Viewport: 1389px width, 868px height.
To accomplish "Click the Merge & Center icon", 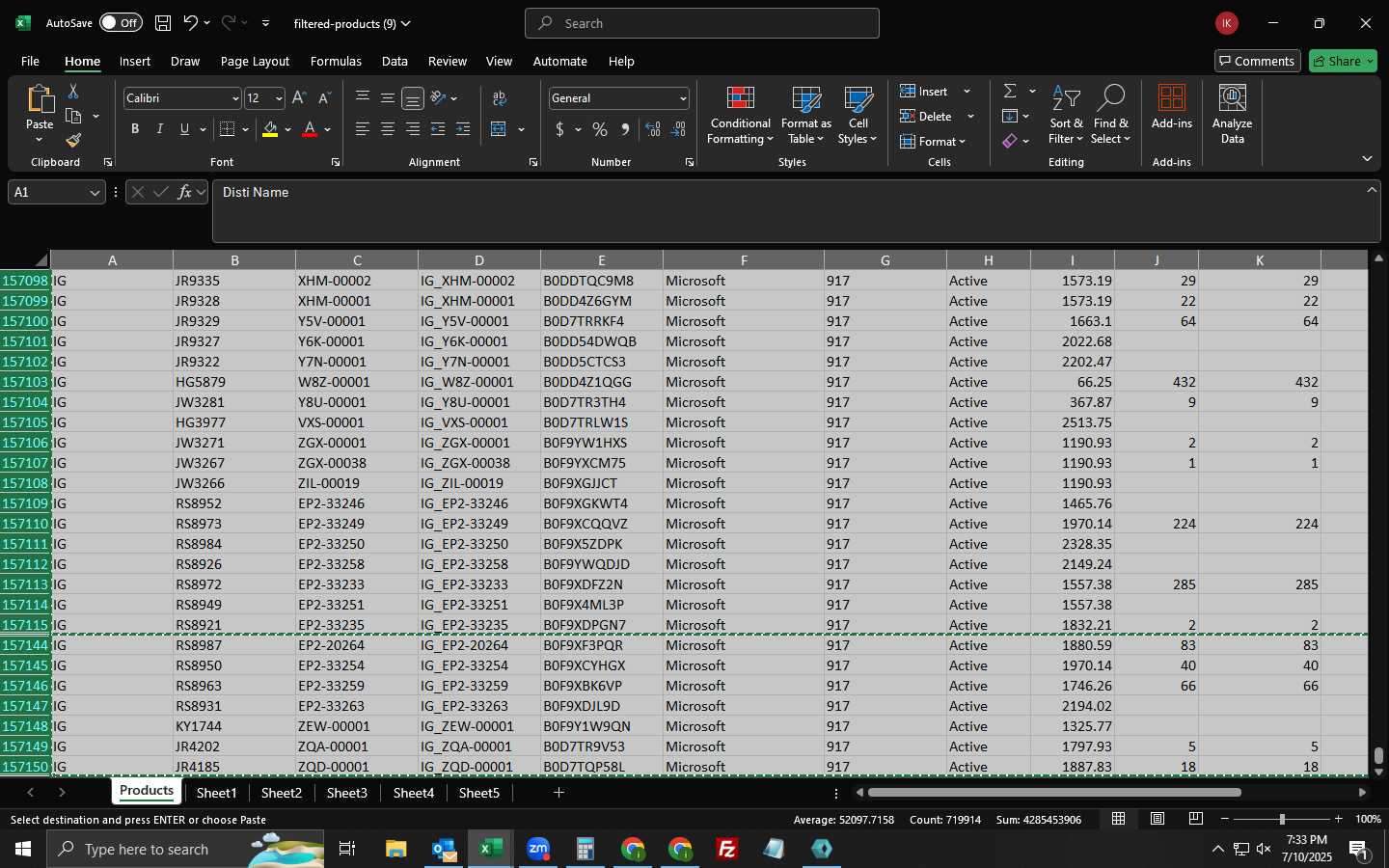I will (x=499, y=129).
